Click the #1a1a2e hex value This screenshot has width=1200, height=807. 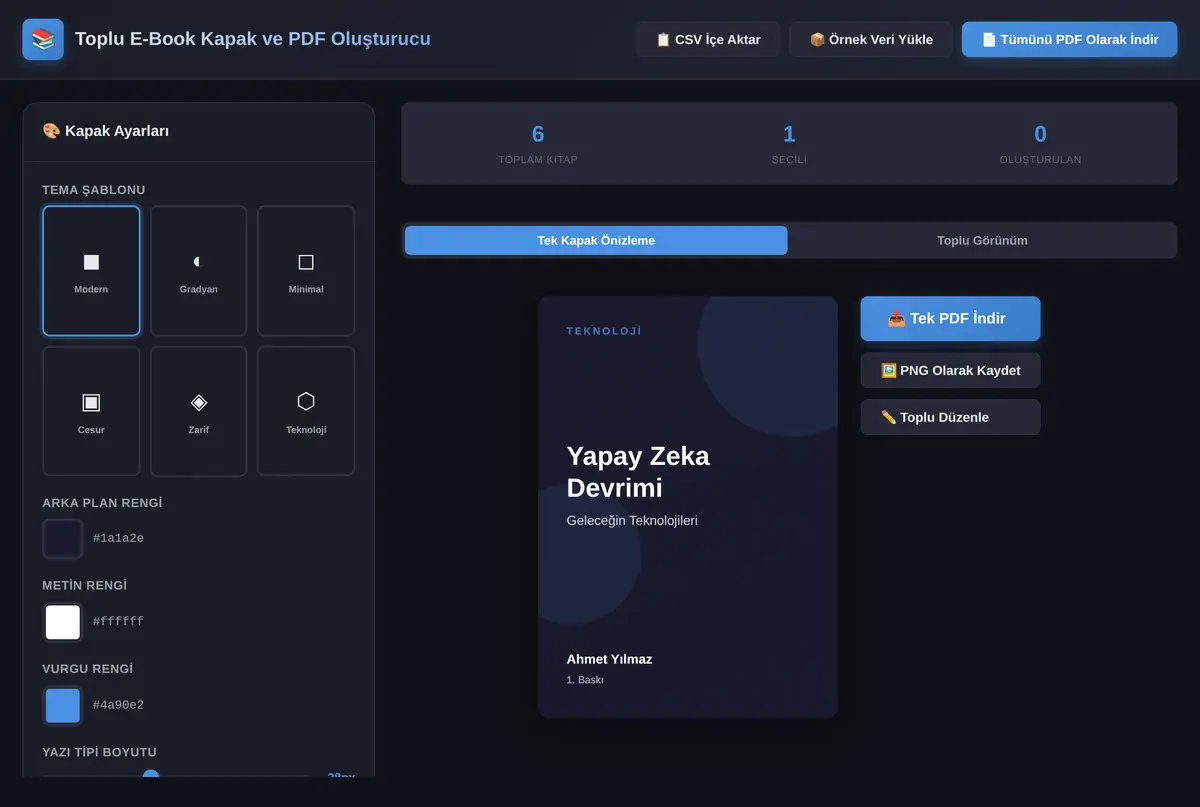pos(118,538)
